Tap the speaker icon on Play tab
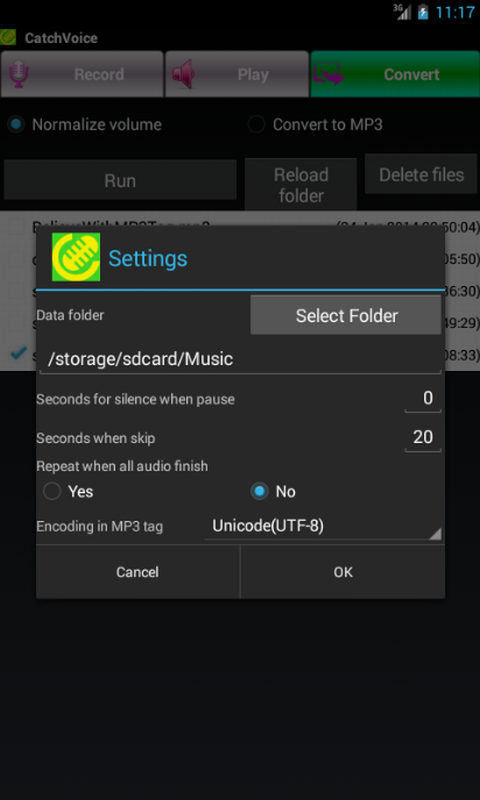 coord(183,74)
